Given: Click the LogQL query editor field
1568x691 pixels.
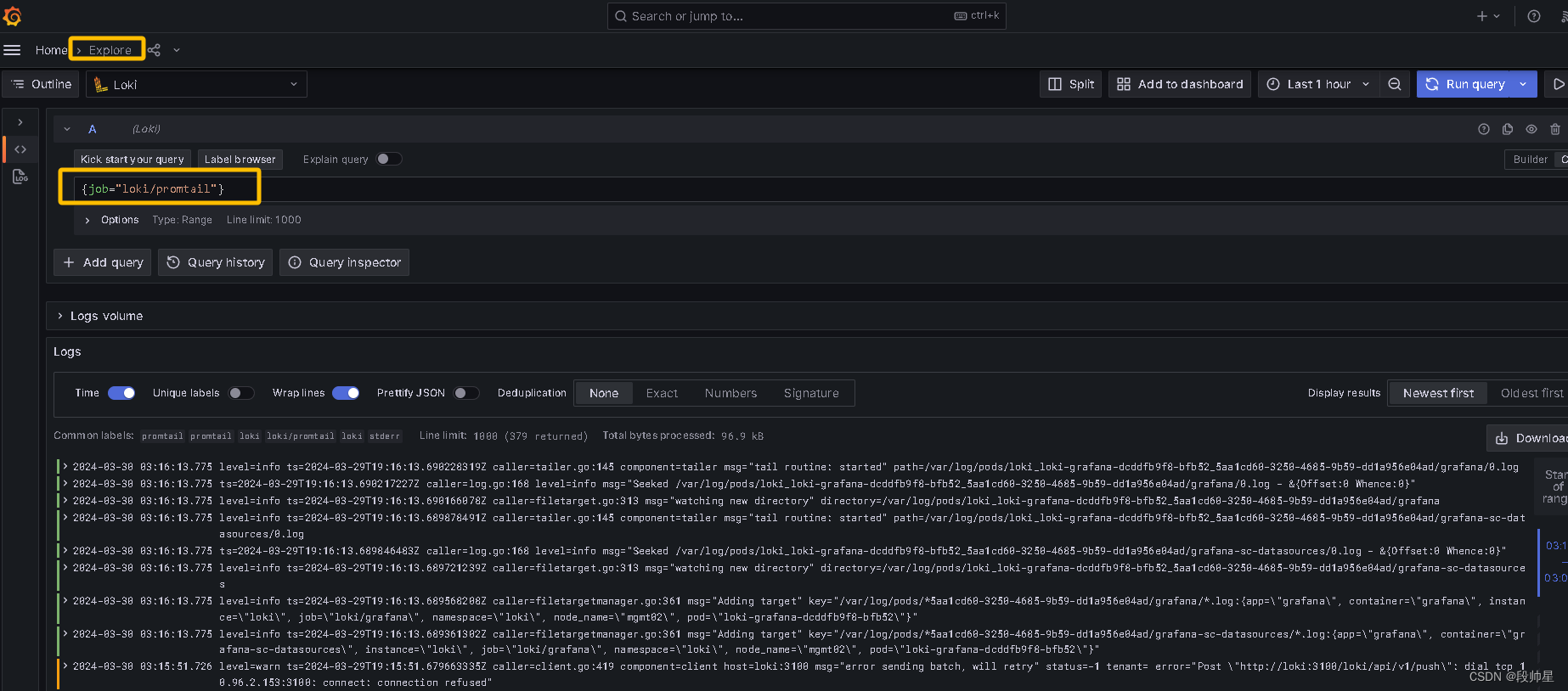Looking at the screenshot, I should 820,189.
